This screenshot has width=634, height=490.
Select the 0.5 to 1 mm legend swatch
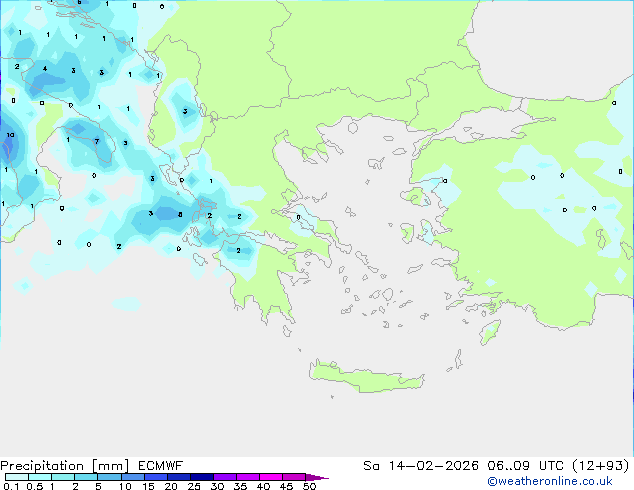click(x=40, y=477)
